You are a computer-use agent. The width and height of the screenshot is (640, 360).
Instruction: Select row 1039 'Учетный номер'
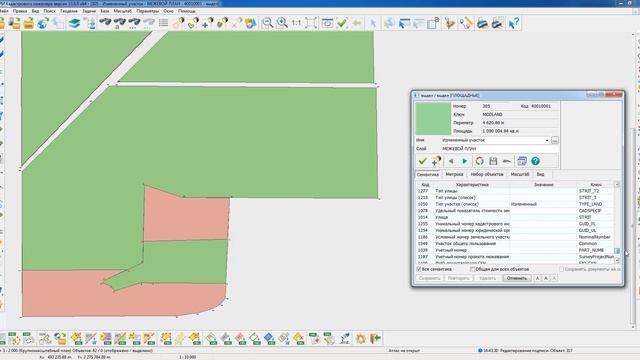[x=515, y=250]
